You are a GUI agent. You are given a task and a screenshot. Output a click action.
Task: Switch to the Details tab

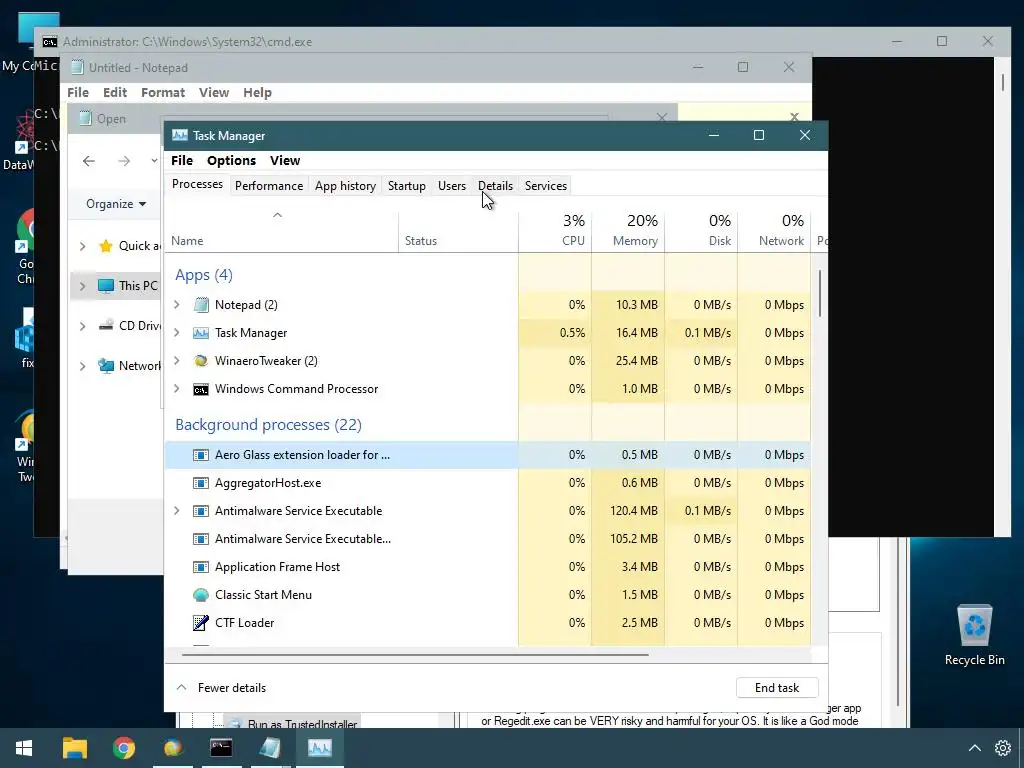(496, 185)
